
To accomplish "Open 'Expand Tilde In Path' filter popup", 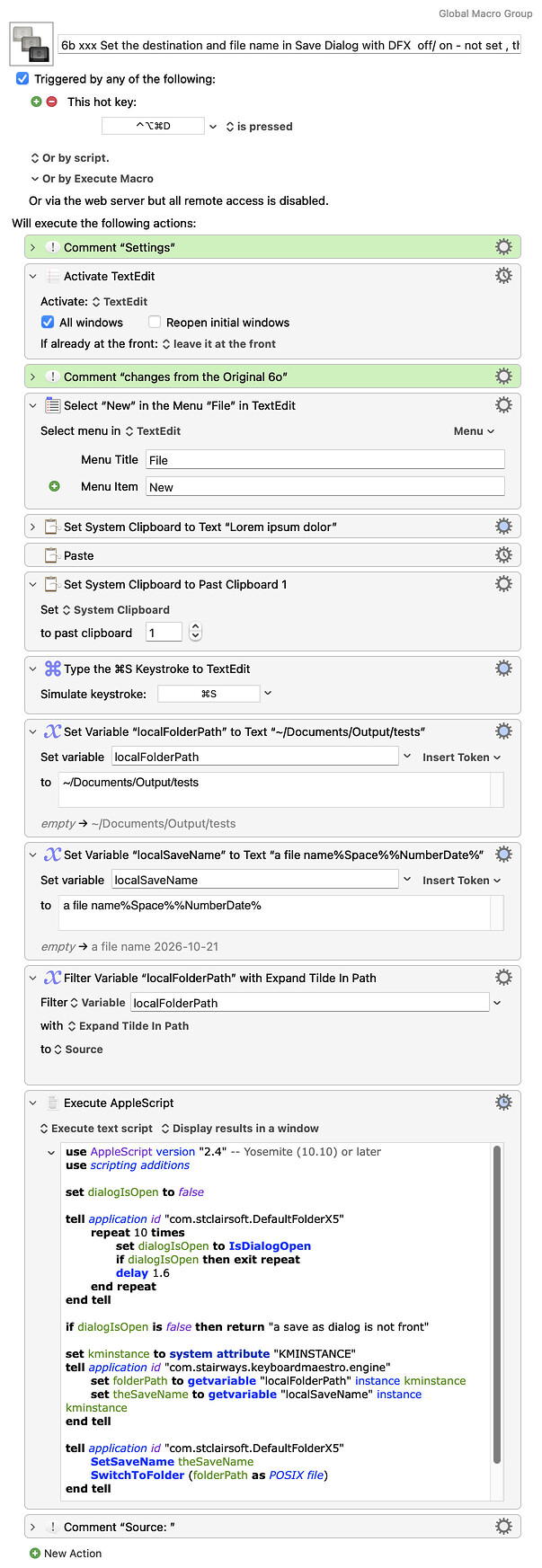I will click(x=129, y=1026).
